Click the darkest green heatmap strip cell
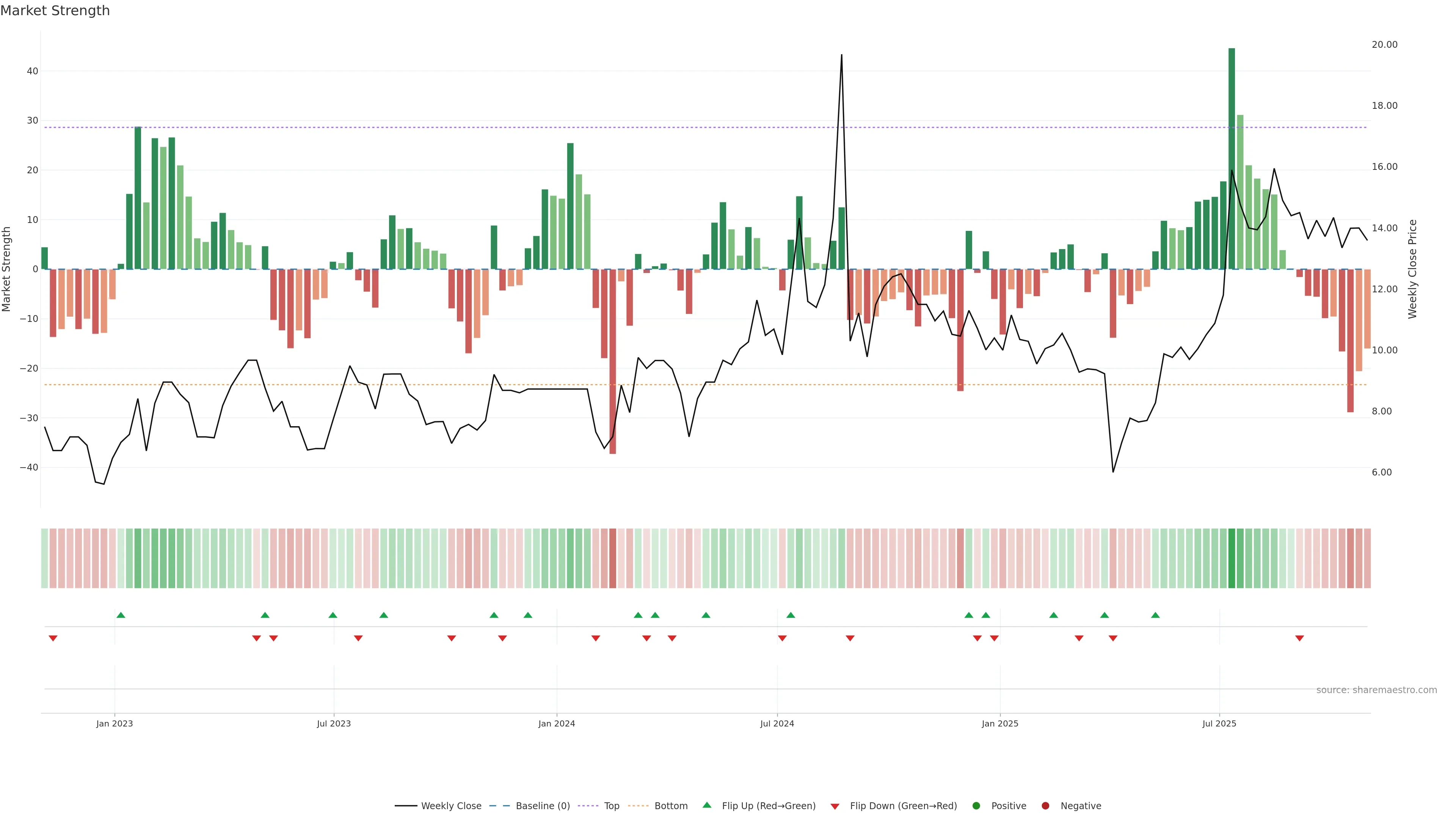The image size is (1456, 819). point(1232,559)
